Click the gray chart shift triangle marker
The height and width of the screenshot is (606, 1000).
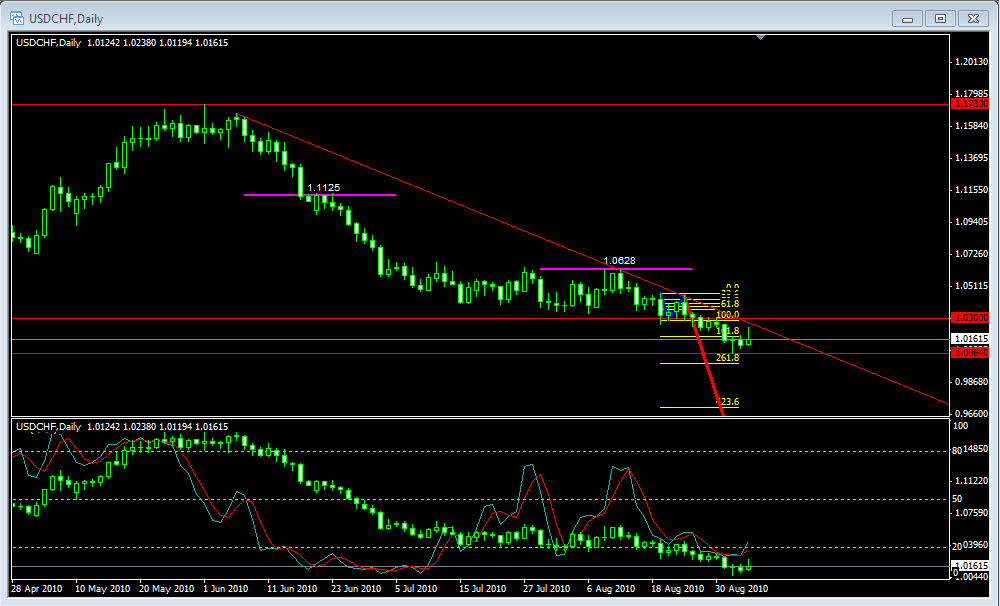762,38
